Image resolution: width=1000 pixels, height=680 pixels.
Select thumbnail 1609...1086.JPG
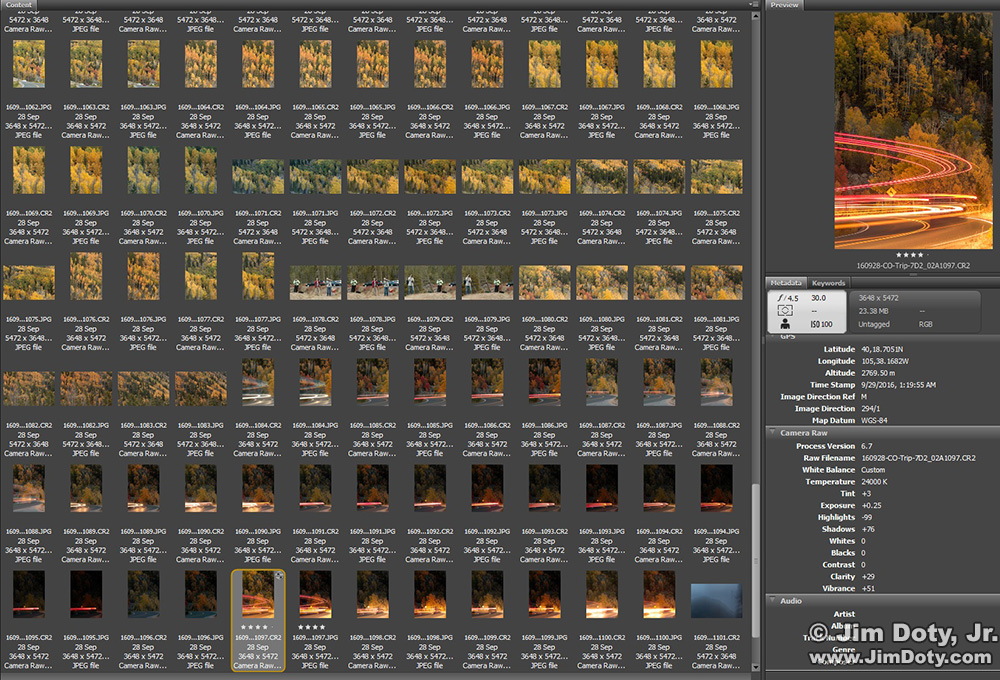click(x=545, y=382)
